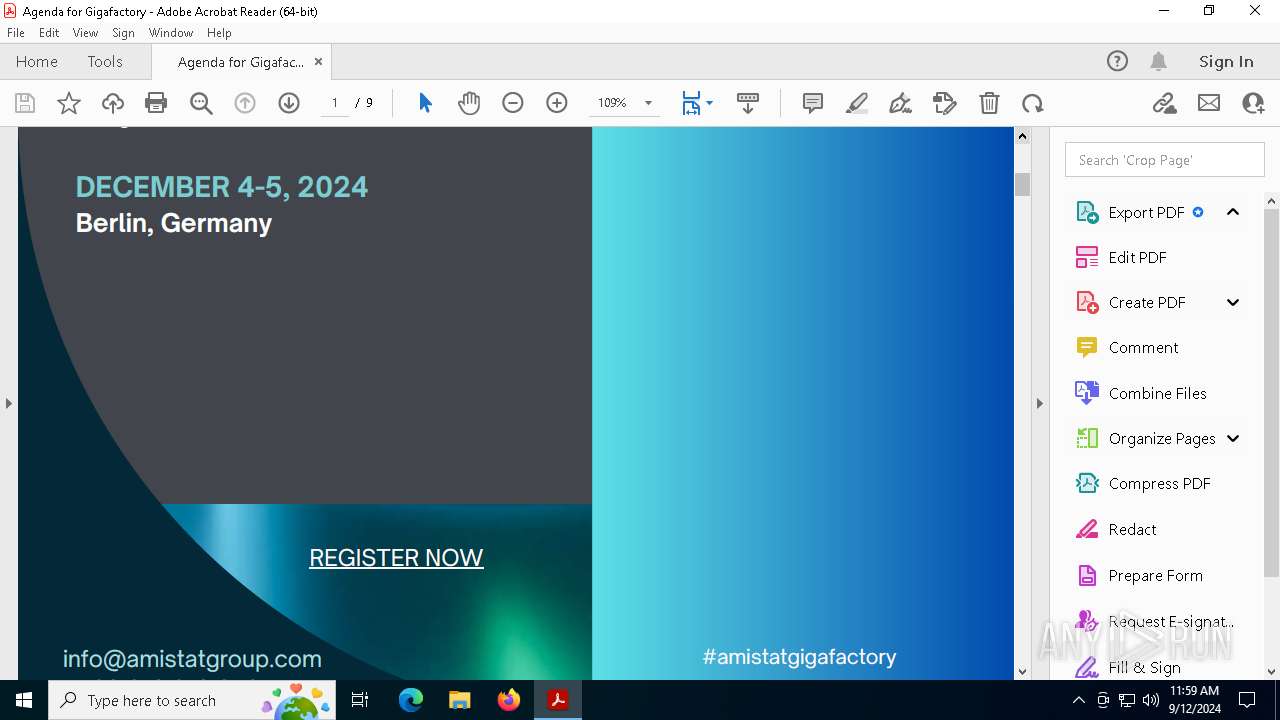
Task: Click the taskbar search box
Action: coord(192,700)
